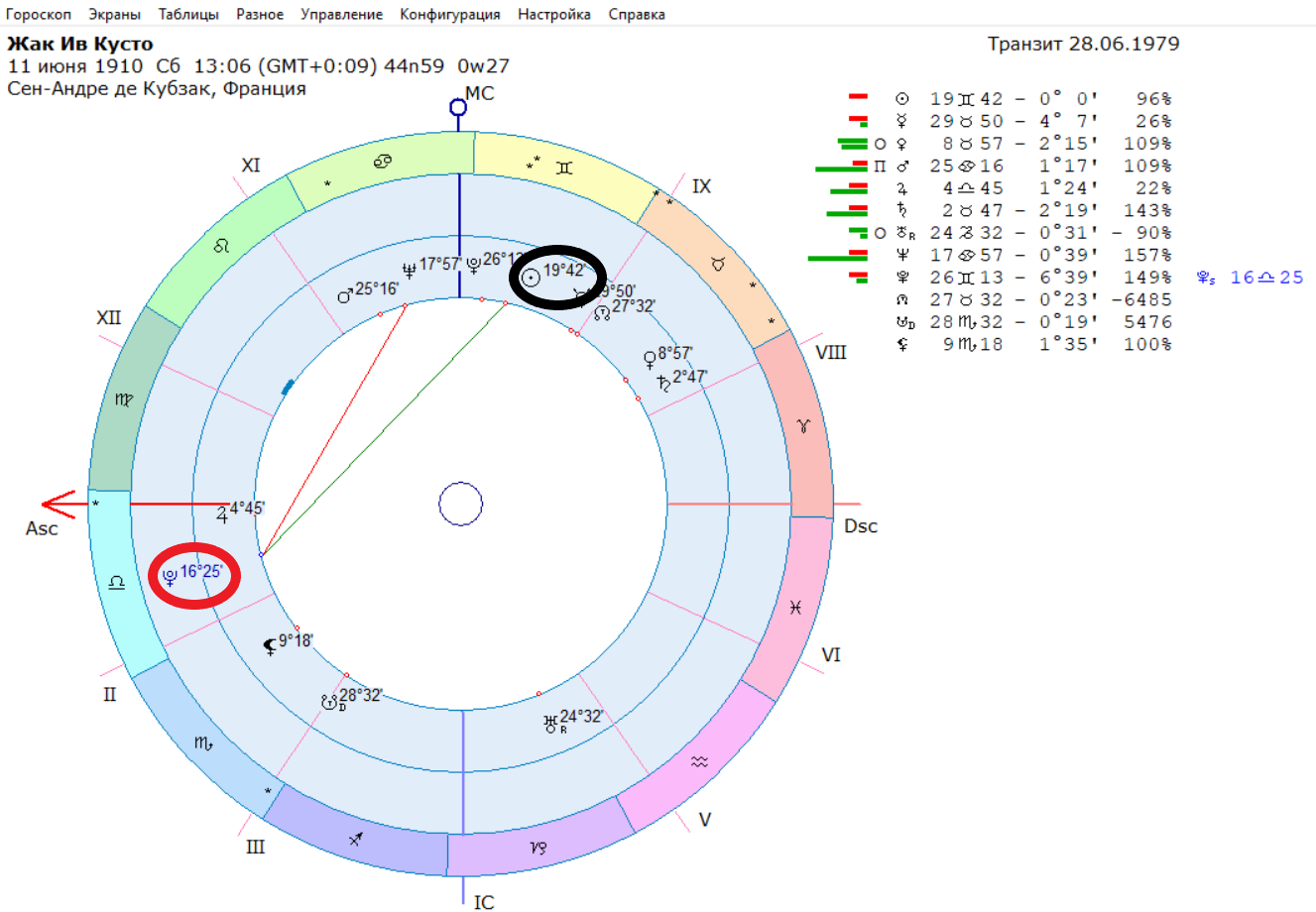
Task: Select the Lilith glyph at 9°18' in the chart
Action: pos(270,646)
